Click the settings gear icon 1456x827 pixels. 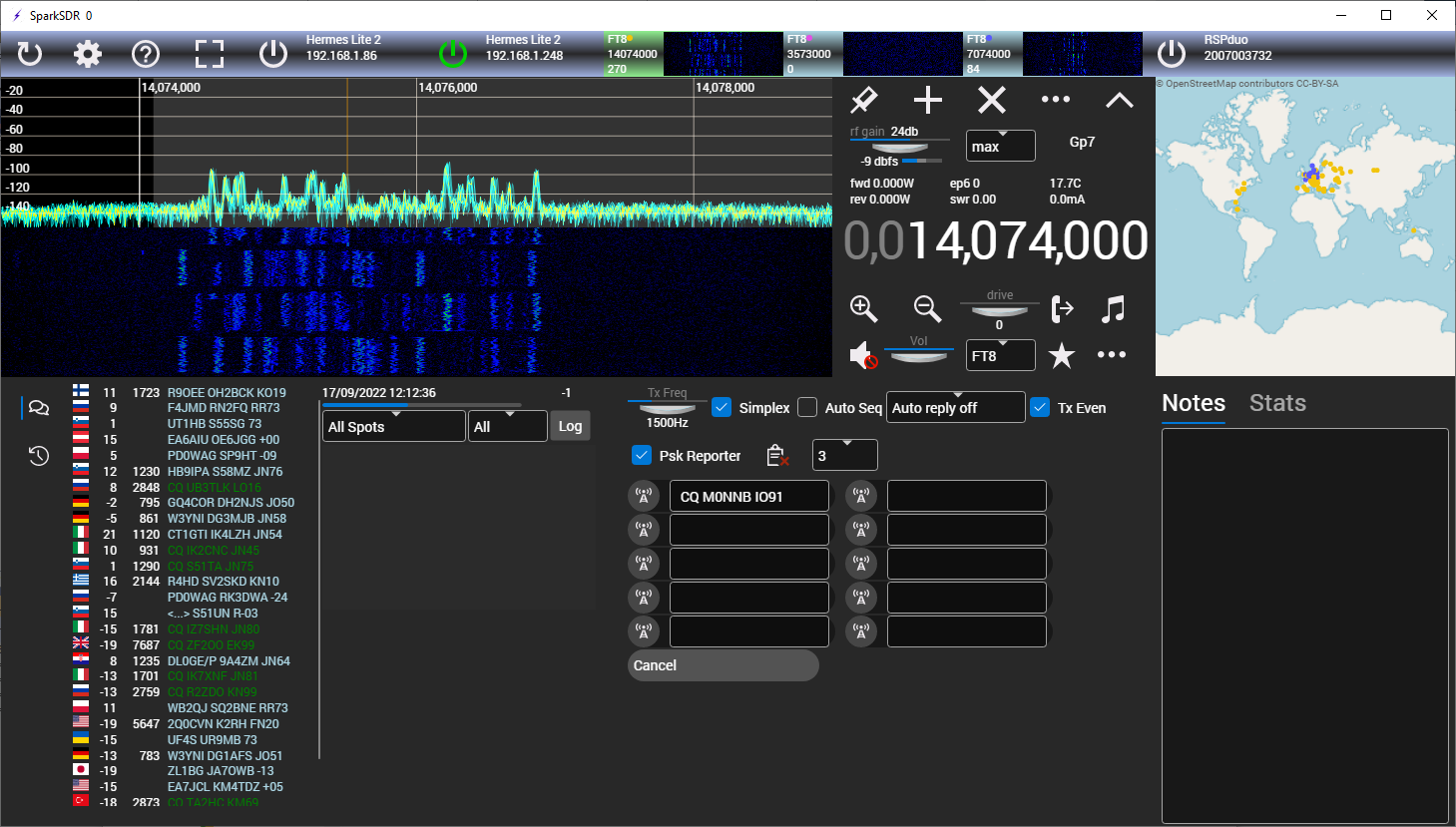coord(88,54)
